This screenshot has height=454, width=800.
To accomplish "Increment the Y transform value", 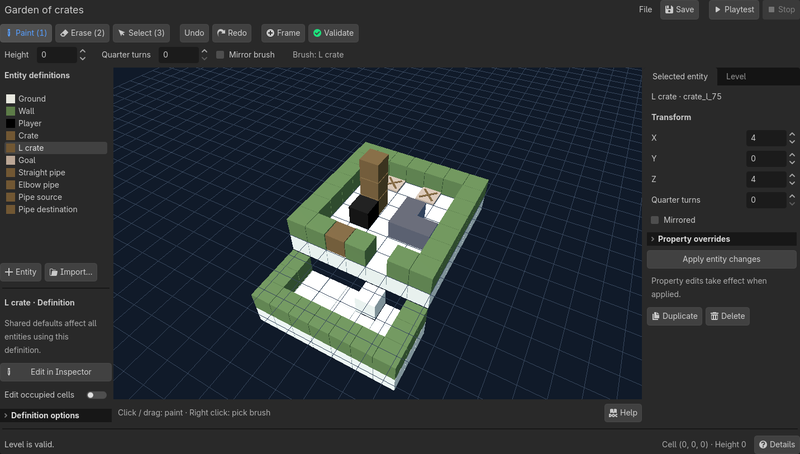I will 792,155.
